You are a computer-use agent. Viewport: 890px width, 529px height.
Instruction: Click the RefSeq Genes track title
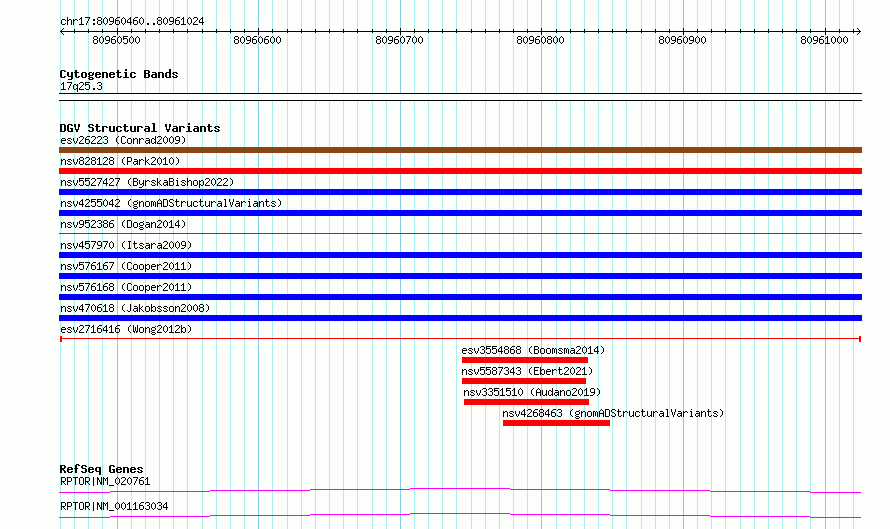click(x=101, y=469)
